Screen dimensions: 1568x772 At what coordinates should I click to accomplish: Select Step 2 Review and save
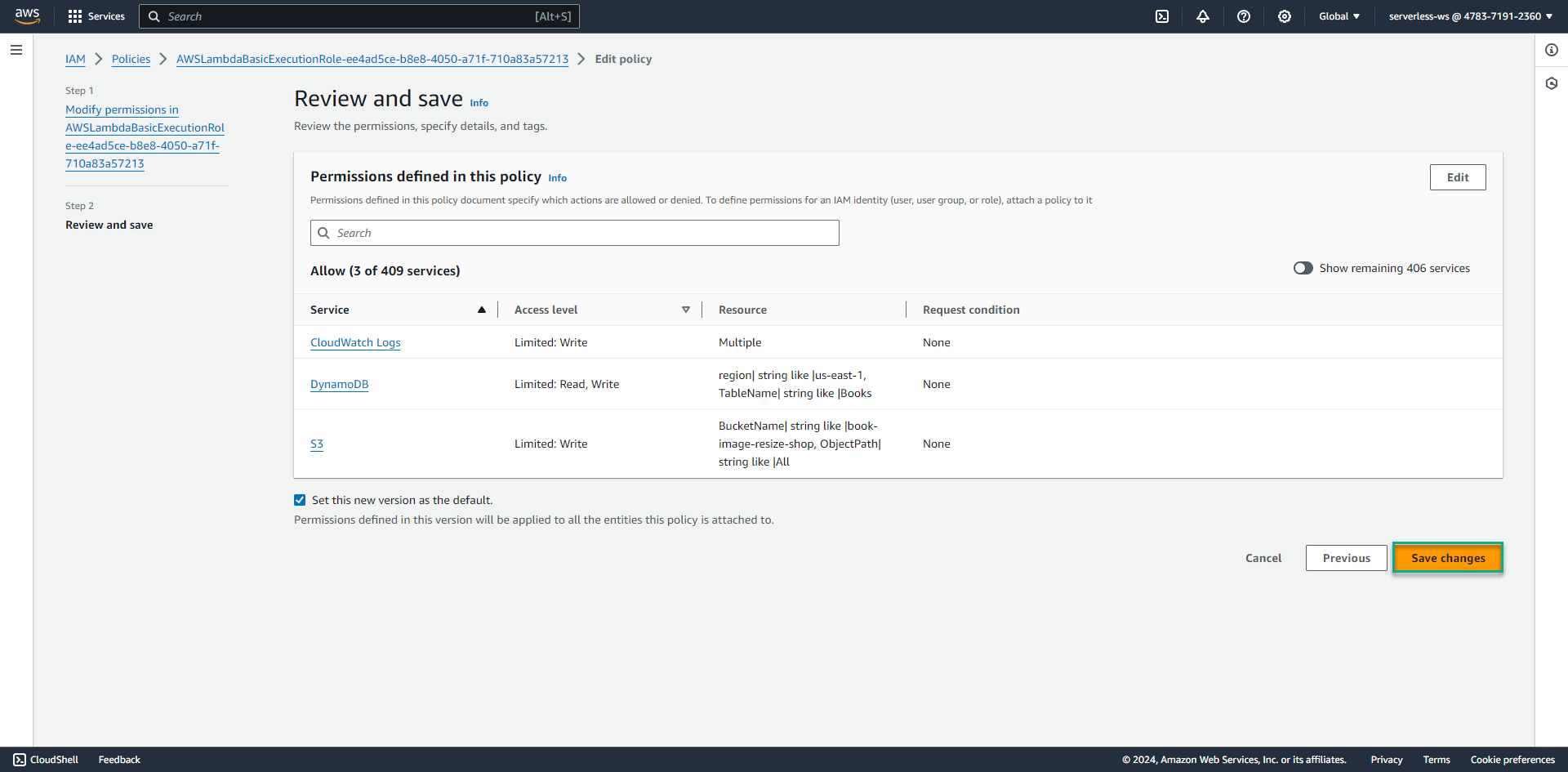pos(109,225)
